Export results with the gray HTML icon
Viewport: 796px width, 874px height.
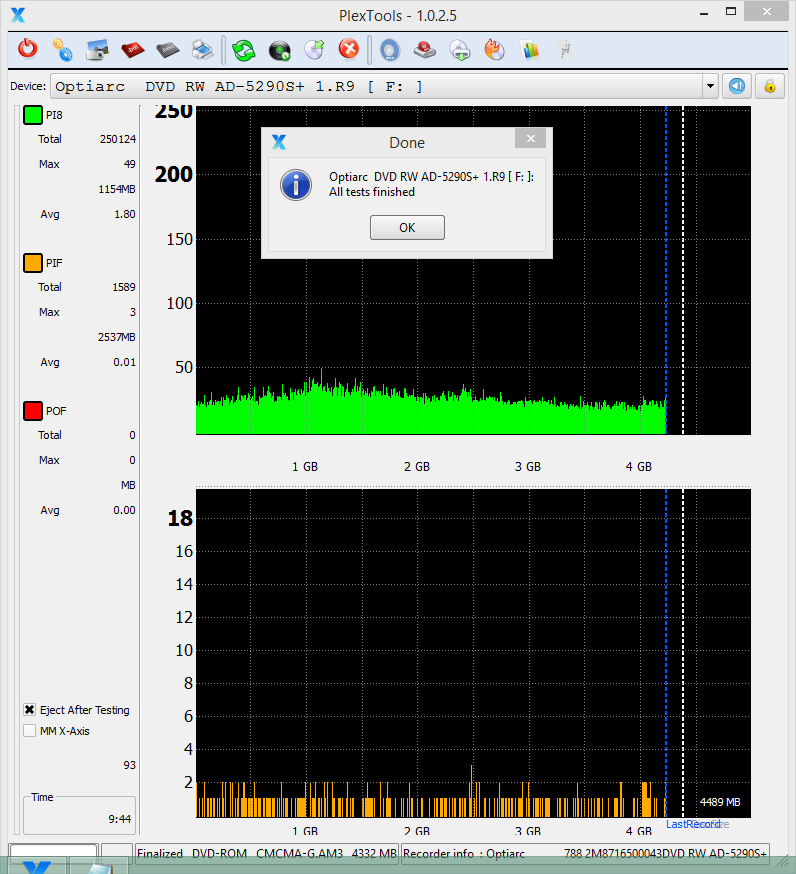coord(167,50)
